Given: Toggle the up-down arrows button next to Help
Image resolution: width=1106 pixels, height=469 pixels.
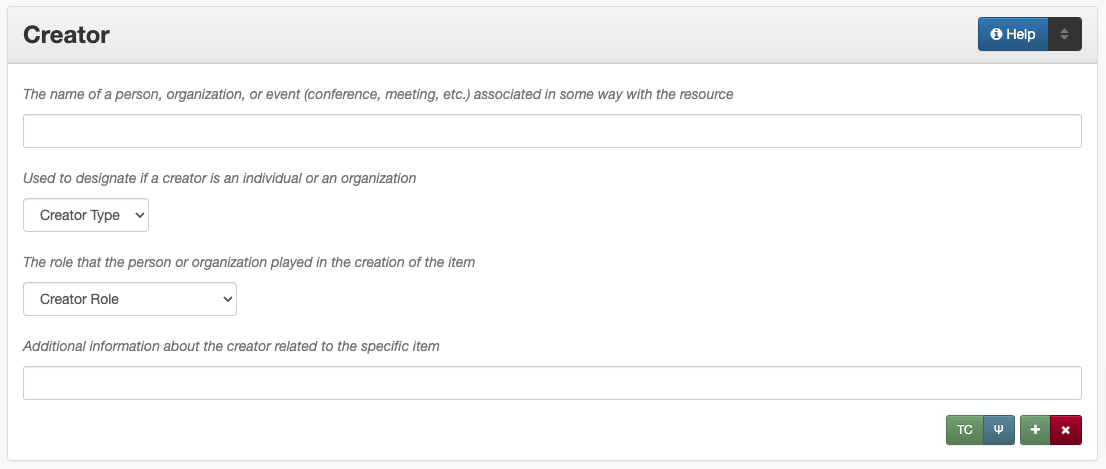Looking at the screenshot, I should point(1065,34).
